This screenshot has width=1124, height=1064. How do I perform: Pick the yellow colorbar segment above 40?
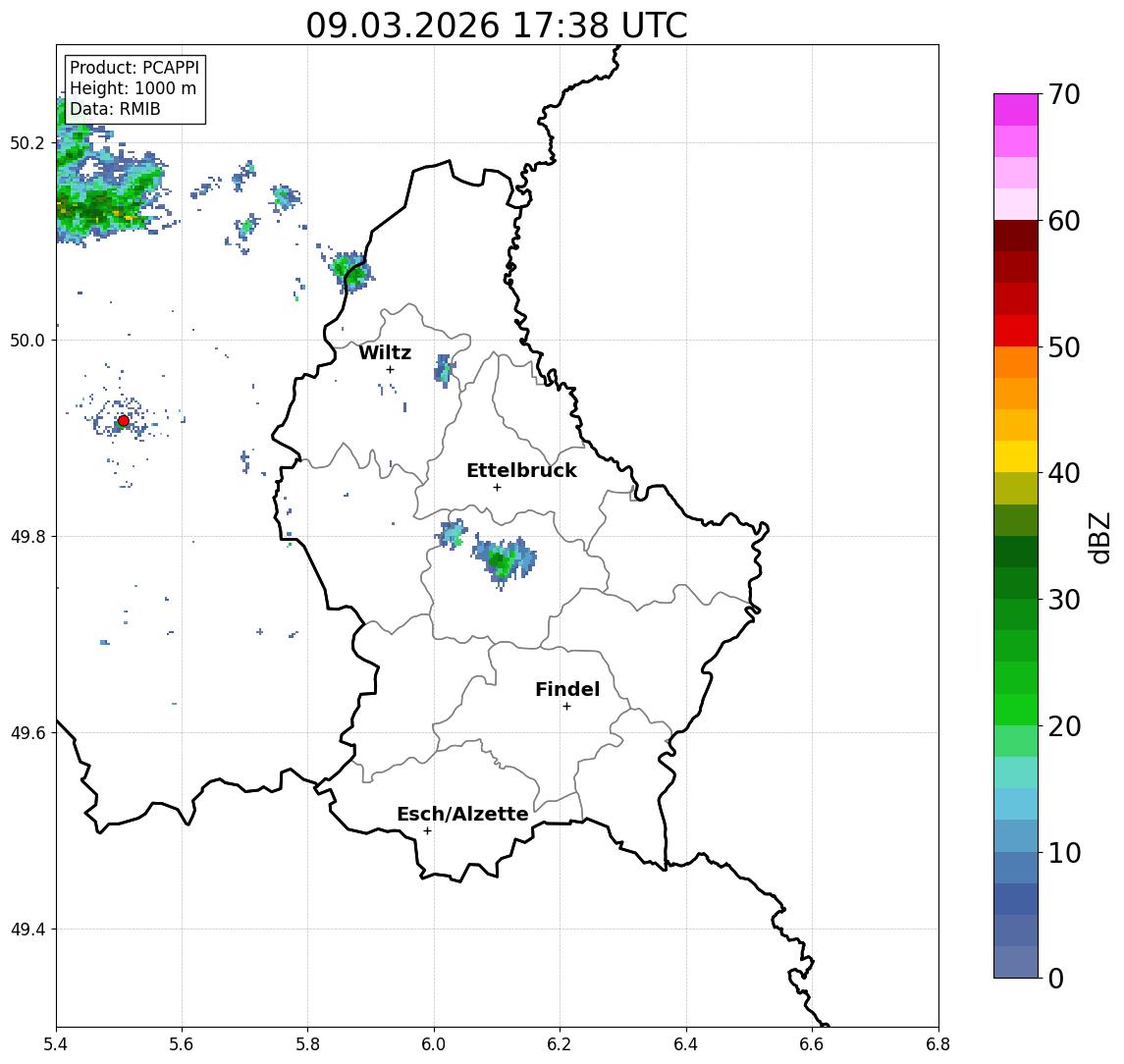pos(1016,456)
